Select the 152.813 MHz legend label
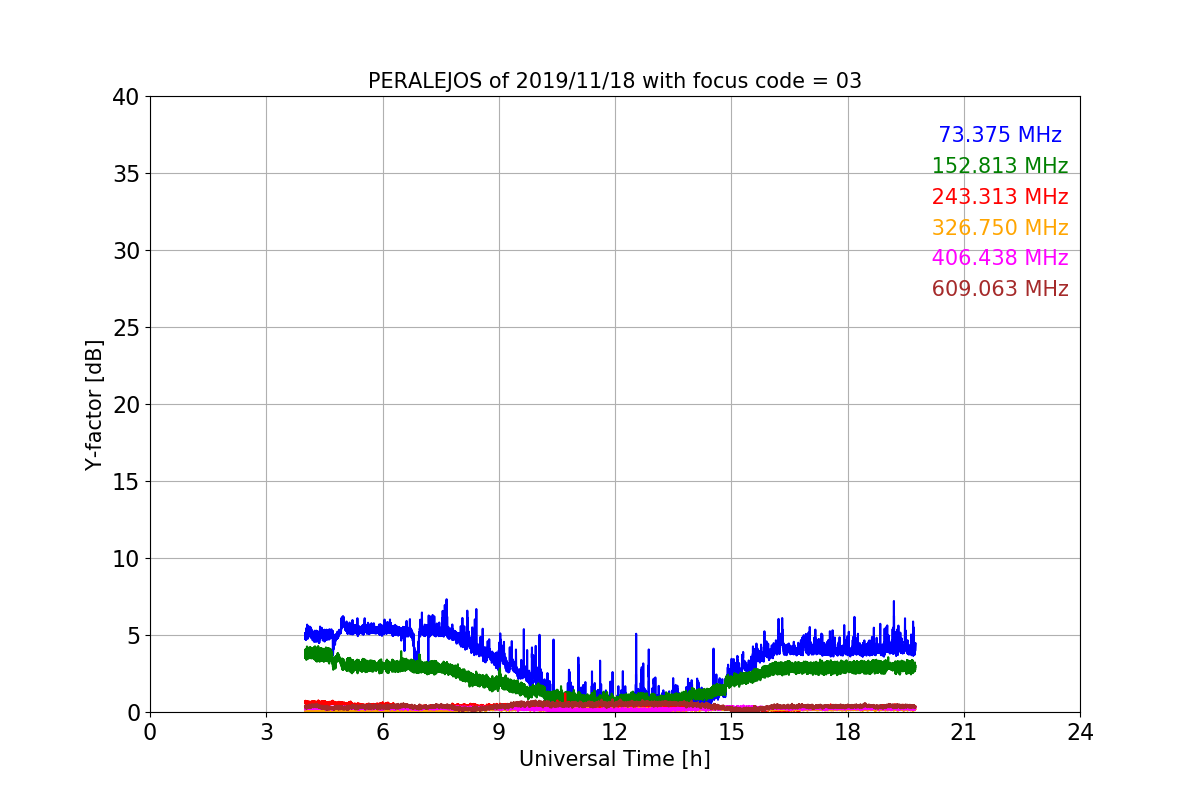 point(1000,166)
